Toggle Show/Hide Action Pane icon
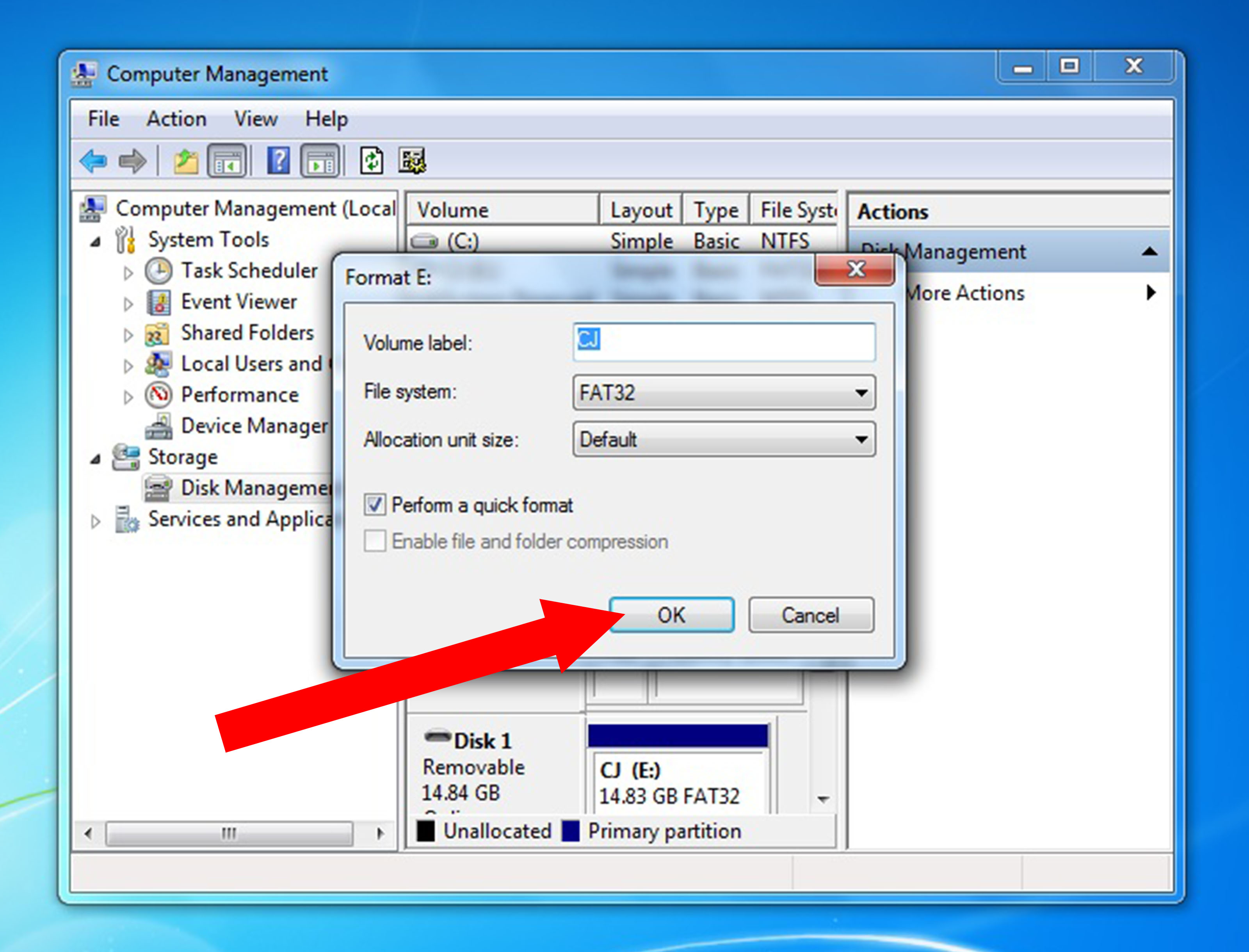This screenshot has width=1249, height=952. (x=320, y=162)
